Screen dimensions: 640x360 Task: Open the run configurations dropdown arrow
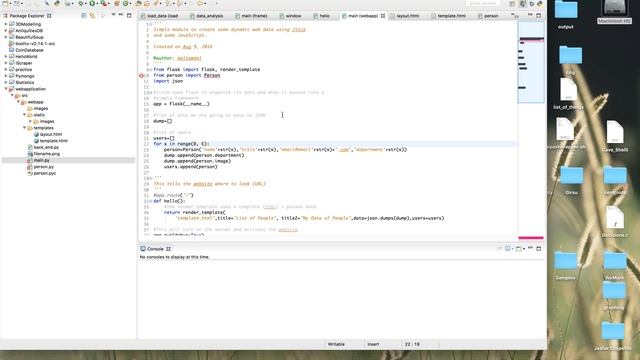97,3
